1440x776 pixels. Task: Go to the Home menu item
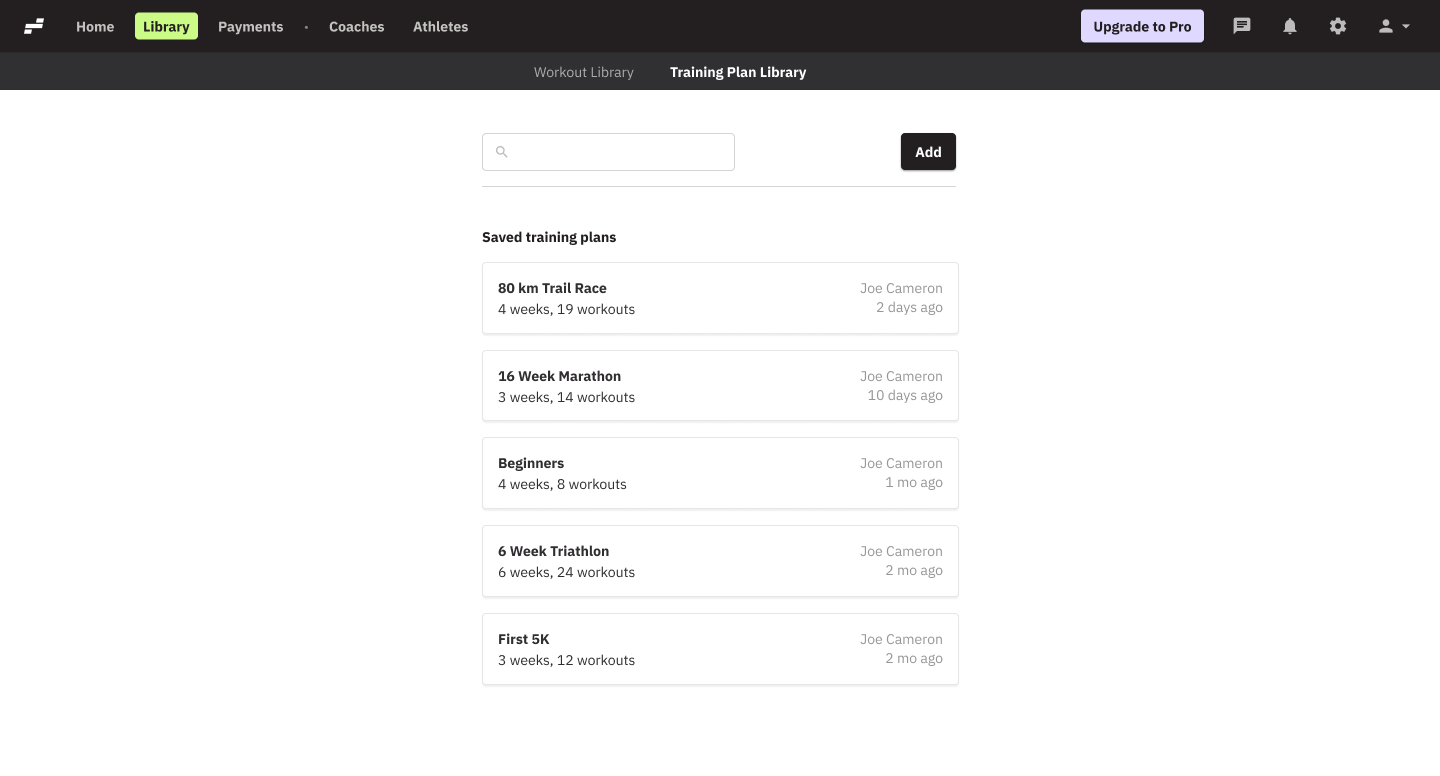point(95,26)
